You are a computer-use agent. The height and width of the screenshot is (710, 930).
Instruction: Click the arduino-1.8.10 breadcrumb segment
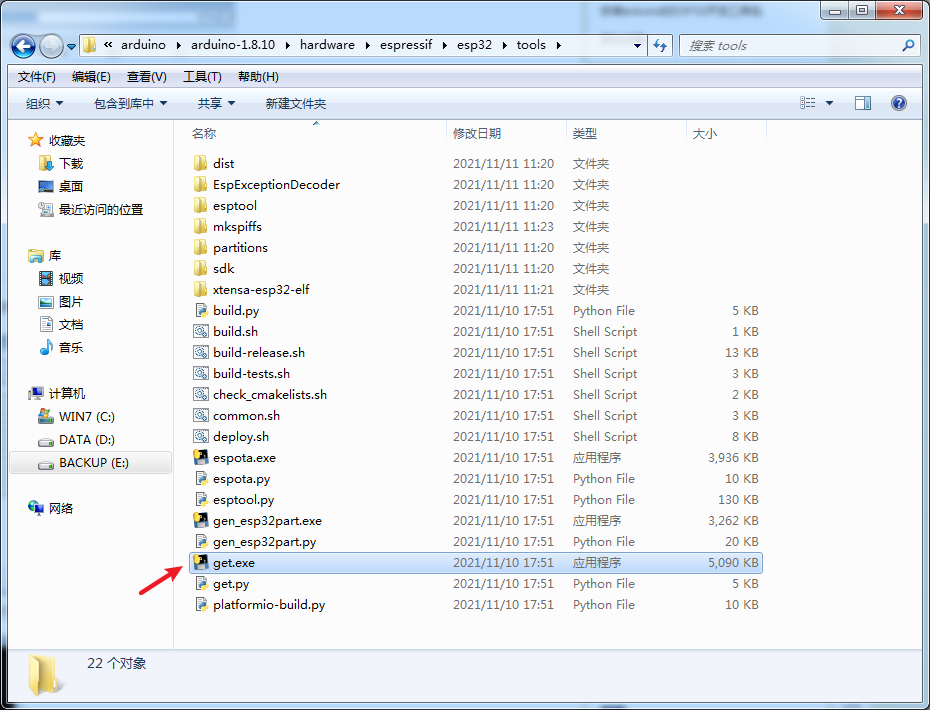tap(232, 45)
